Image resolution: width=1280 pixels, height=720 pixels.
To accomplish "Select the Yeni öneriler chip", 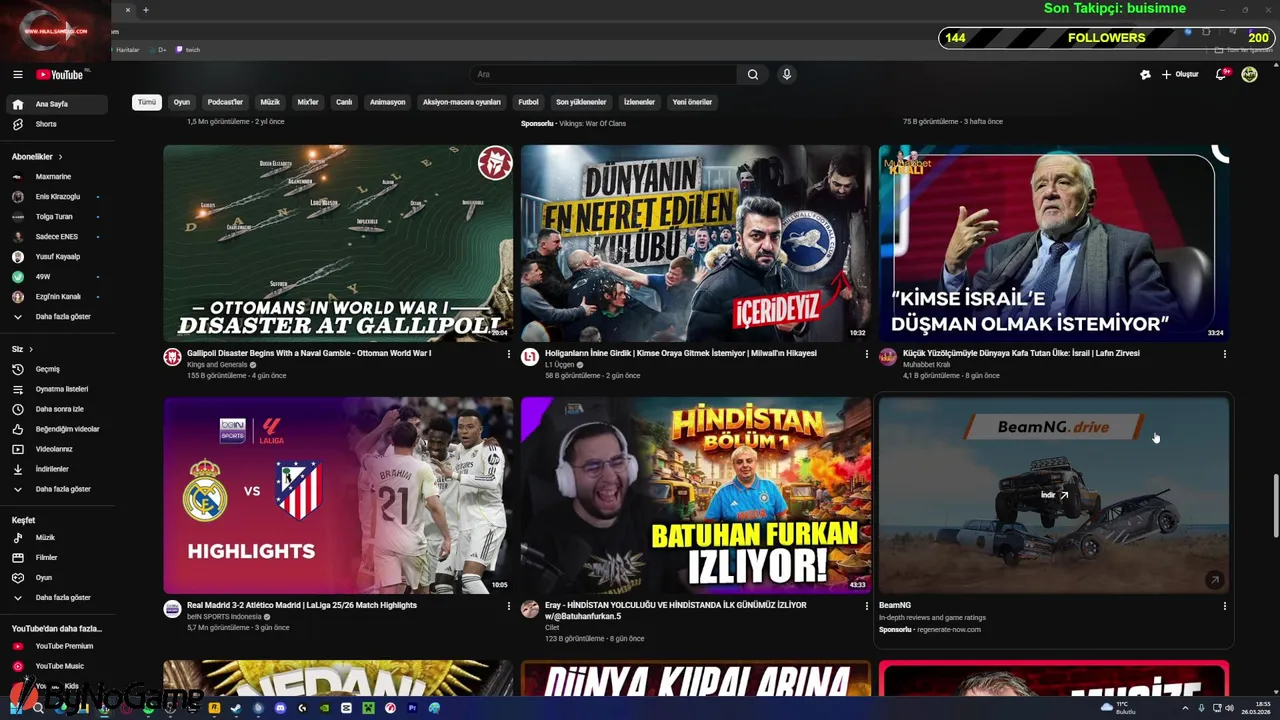I will 692,102.
